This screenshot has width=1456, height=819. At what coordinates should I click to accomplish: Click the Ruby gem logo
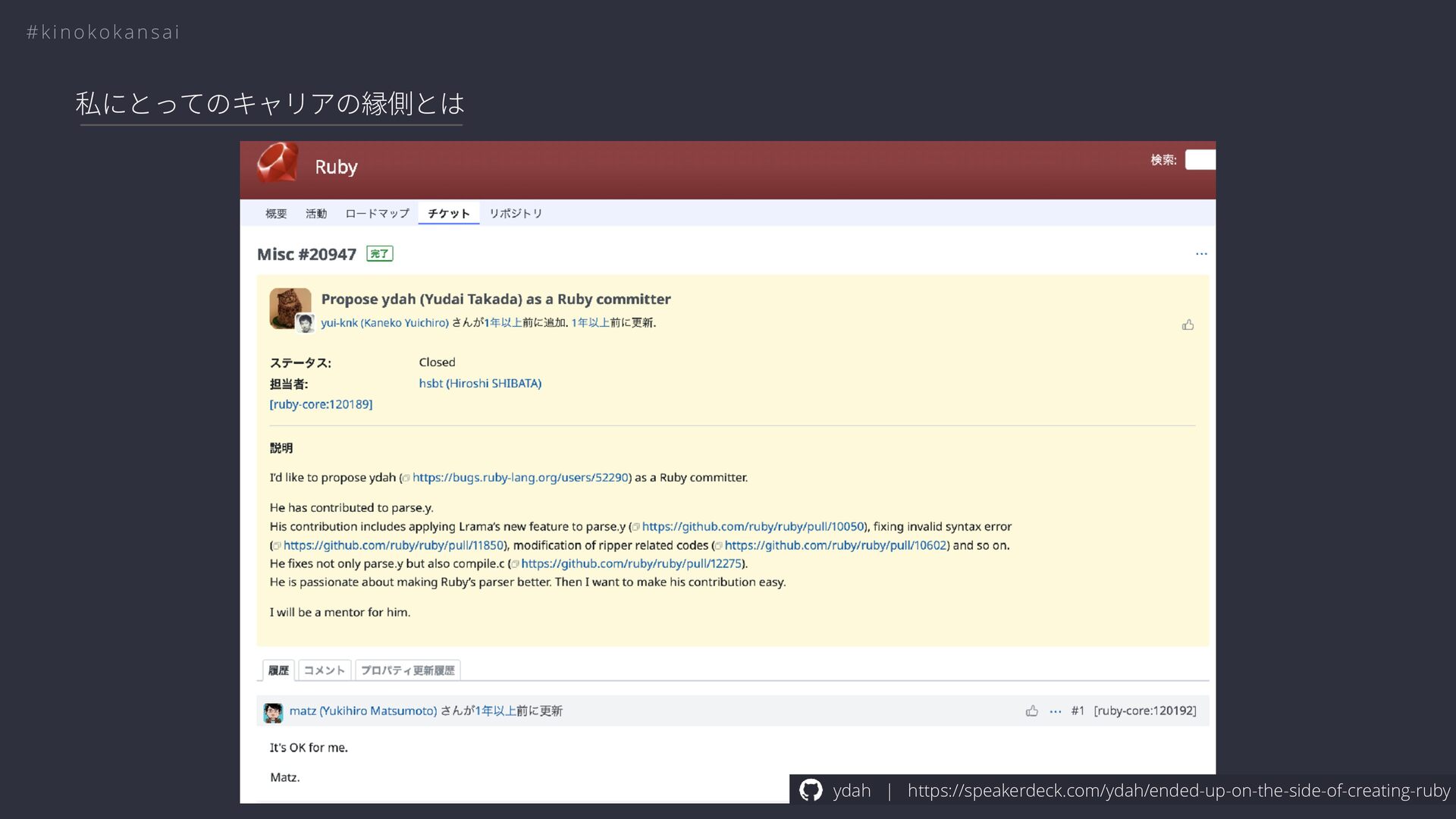pos(278,162)
